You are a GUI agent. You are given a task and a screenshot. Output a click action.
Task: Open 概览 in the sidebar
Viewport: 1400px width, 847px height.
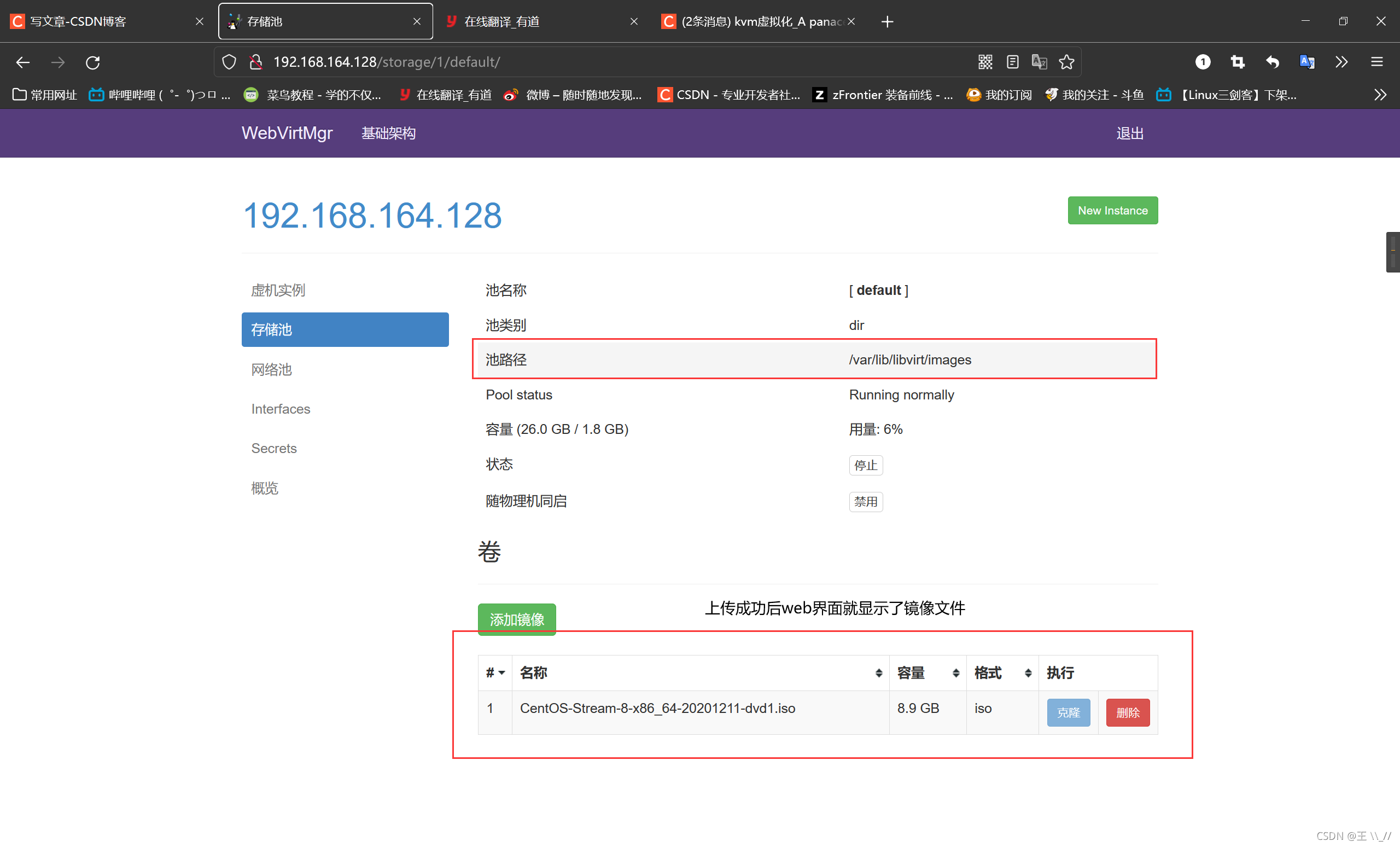pos(345,488)
